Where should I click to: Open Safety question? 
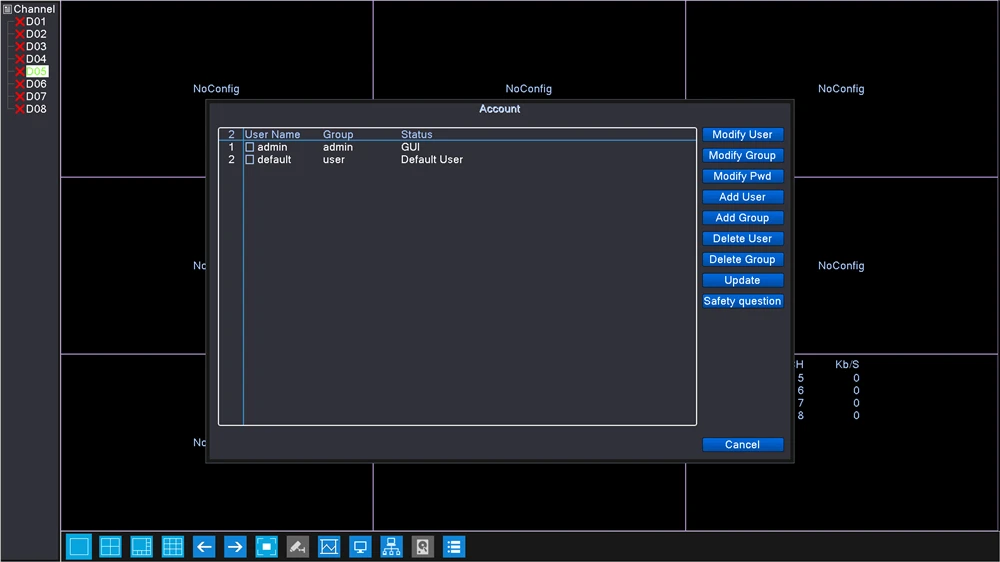coord(742,301)
